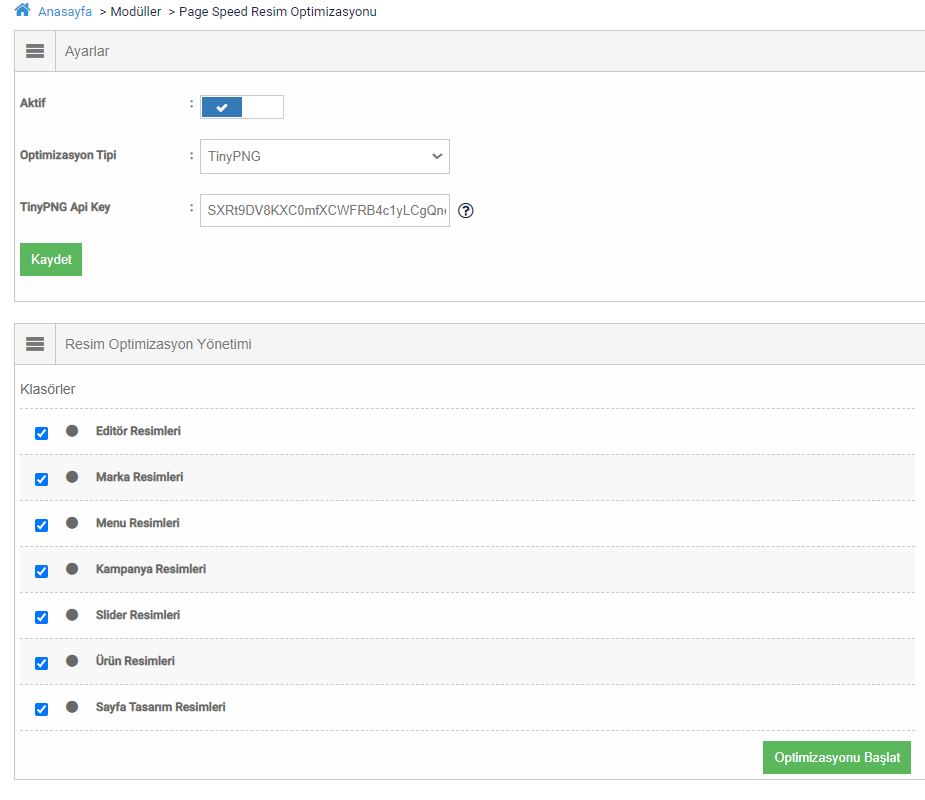925x800 pixels.
Task: Click the home icon in breadcrumb
Action: coord(22,11)
